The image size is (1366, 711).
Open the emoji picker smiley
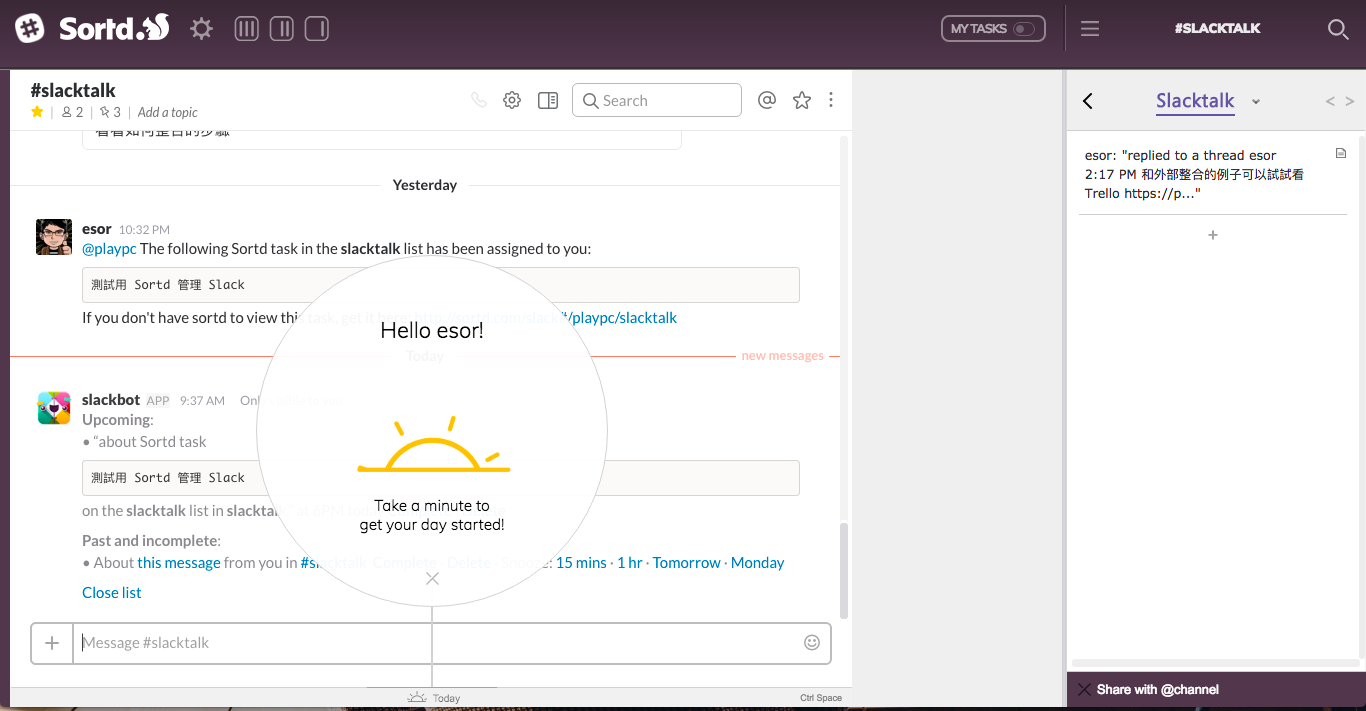click(x=812, y=642)
